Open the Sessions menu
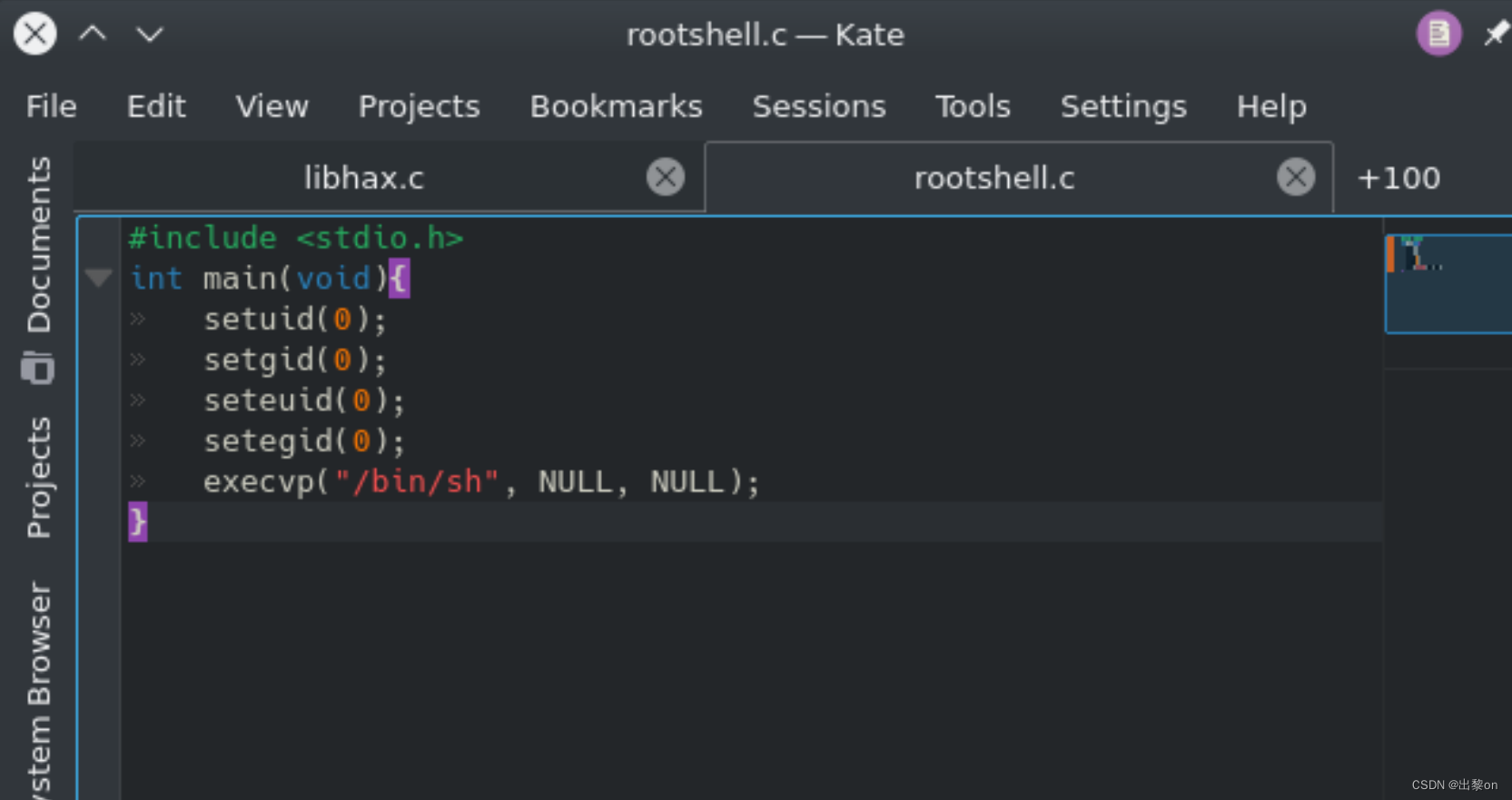 pos(818,106)
